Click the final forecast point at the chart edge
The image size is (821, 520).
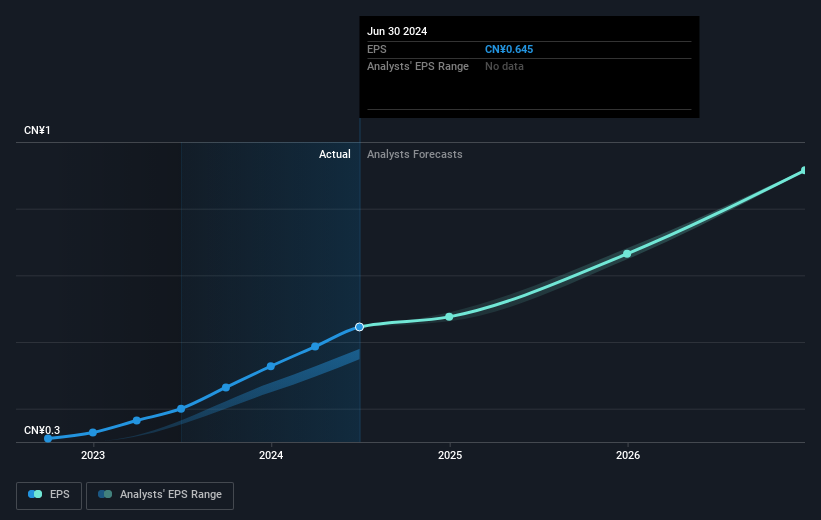[x=805, y=170]
